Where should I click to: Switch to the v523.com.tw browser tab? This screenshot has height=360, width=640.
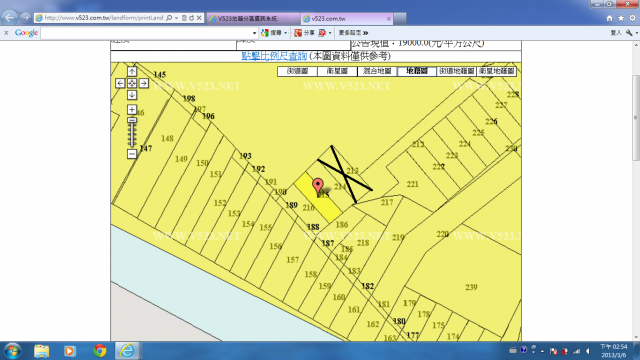347,19
